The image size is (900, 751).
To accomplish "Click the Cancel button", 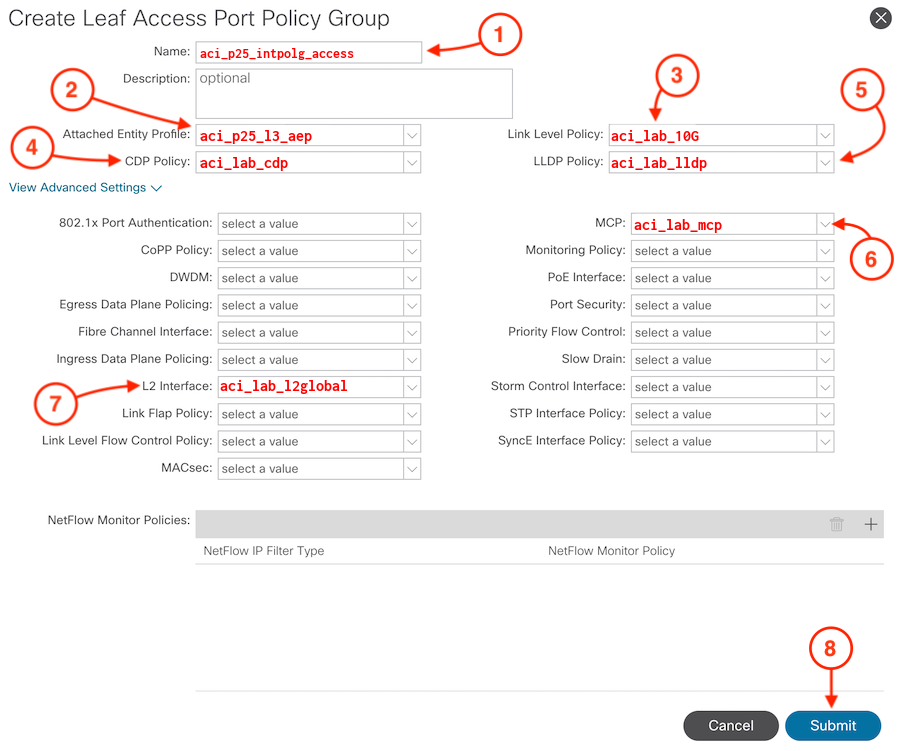I will pyautogui.click(x=730, y=725).
